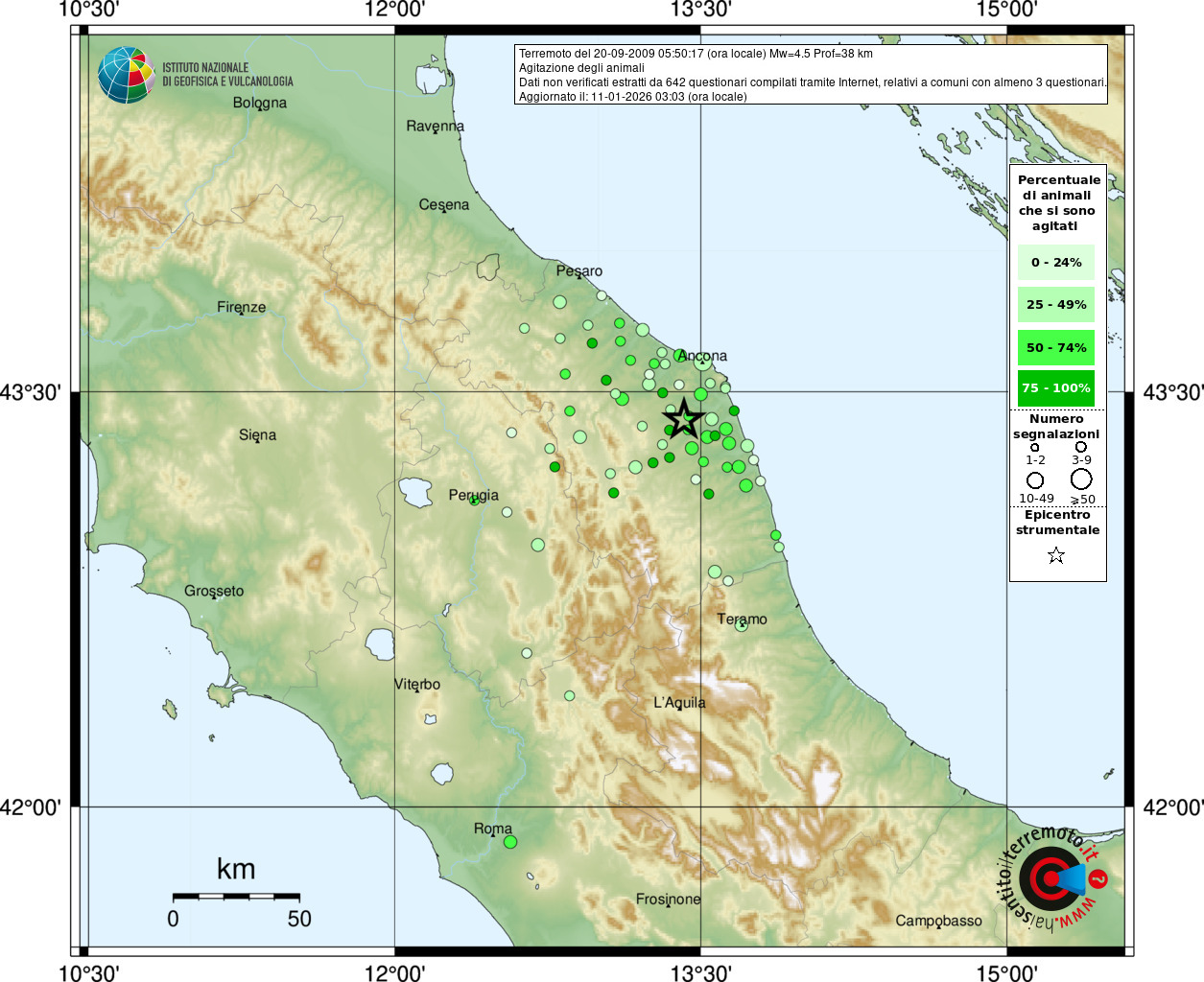This screenshot has height=982, width=1204.
Task: Pick the 50 - 74% legend color
Action: (1056, 348)
